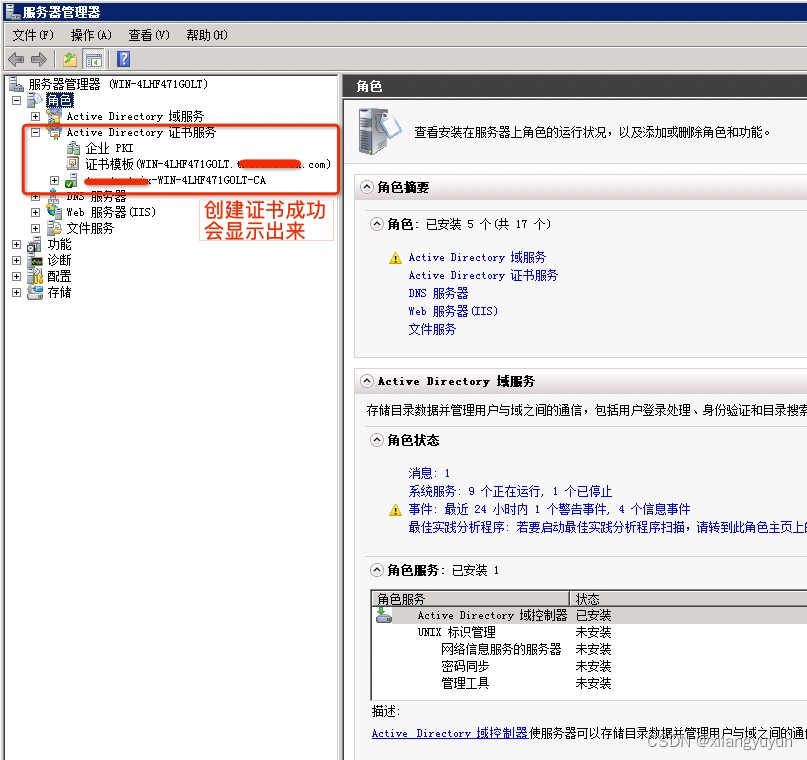Click the 配置 node icon
Screen dimensions: 807x760
click(35, 276)
